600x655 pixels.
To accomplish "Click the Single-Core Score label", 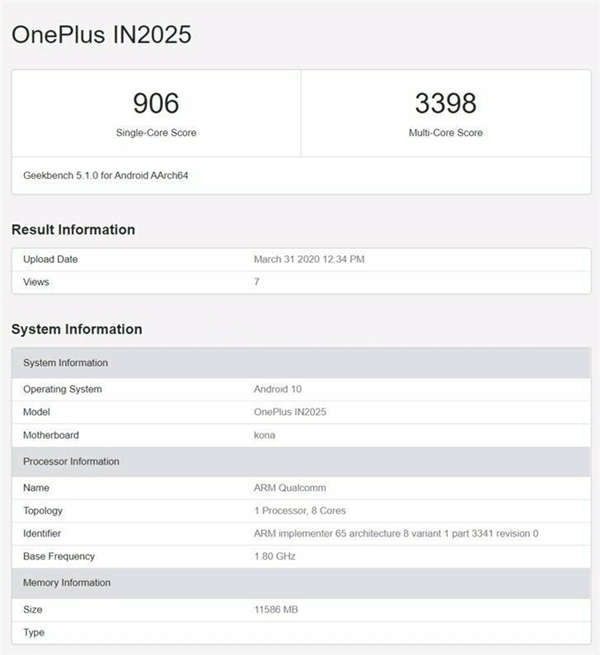I will tap(156, 132).
